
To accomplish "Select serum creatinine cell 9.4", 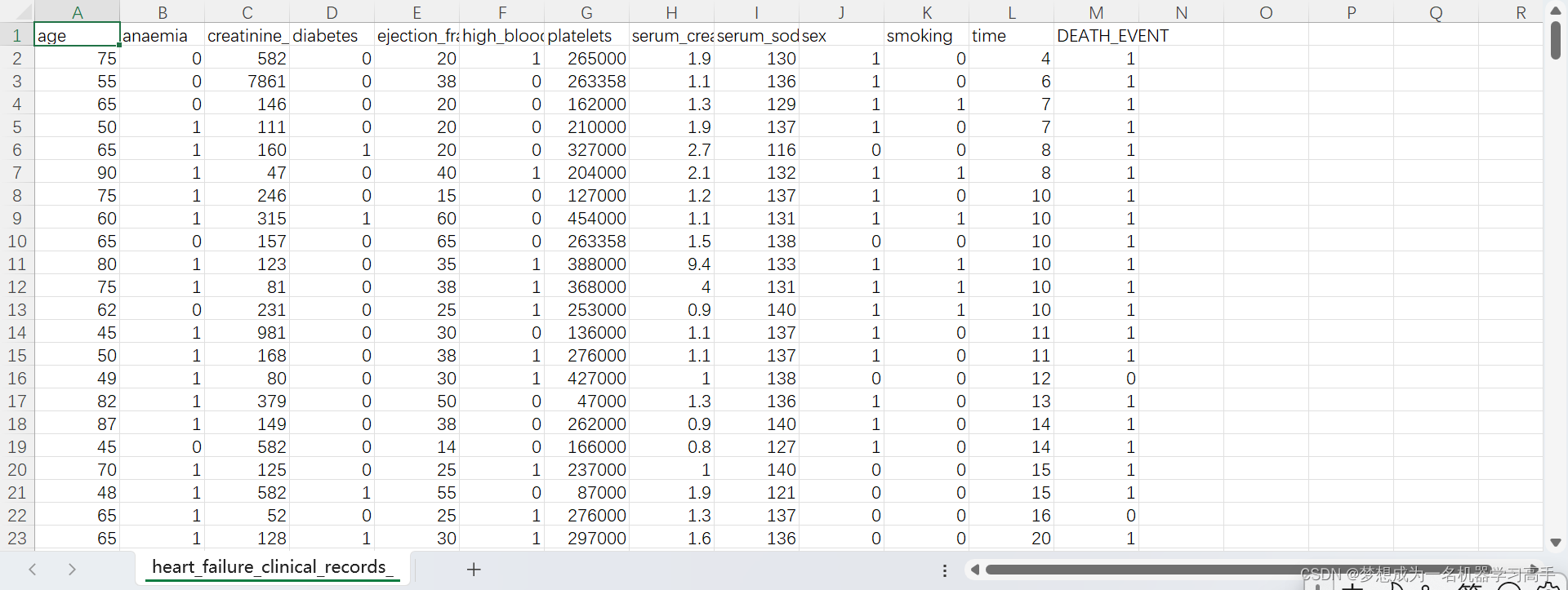I will pyautogui.click(x=671, y=264).
